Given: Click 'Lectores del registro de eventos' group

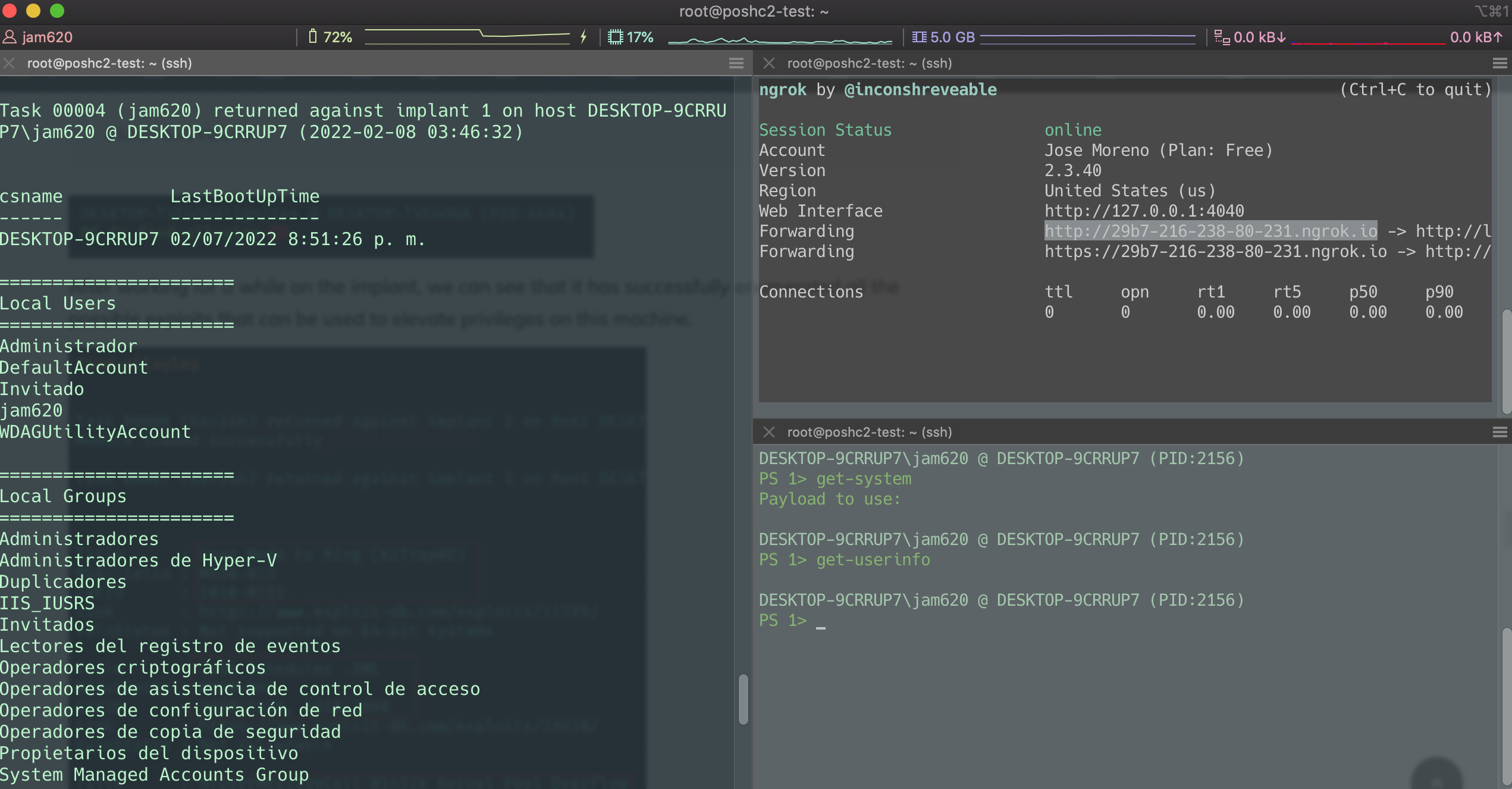Looking at the screenshot, I should pyautogui.click(x=170, y=646).
